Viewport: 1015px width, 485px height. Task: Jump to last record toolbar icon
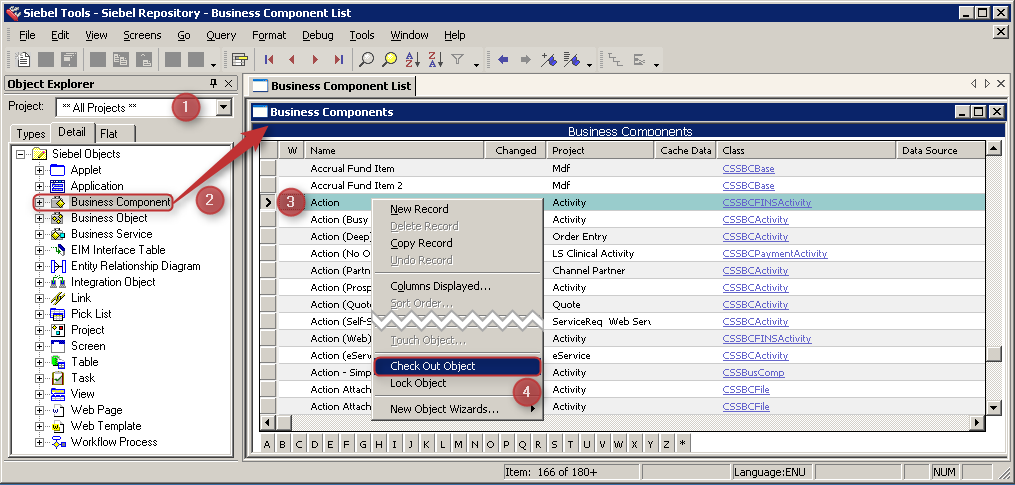(x=338, y=60)
